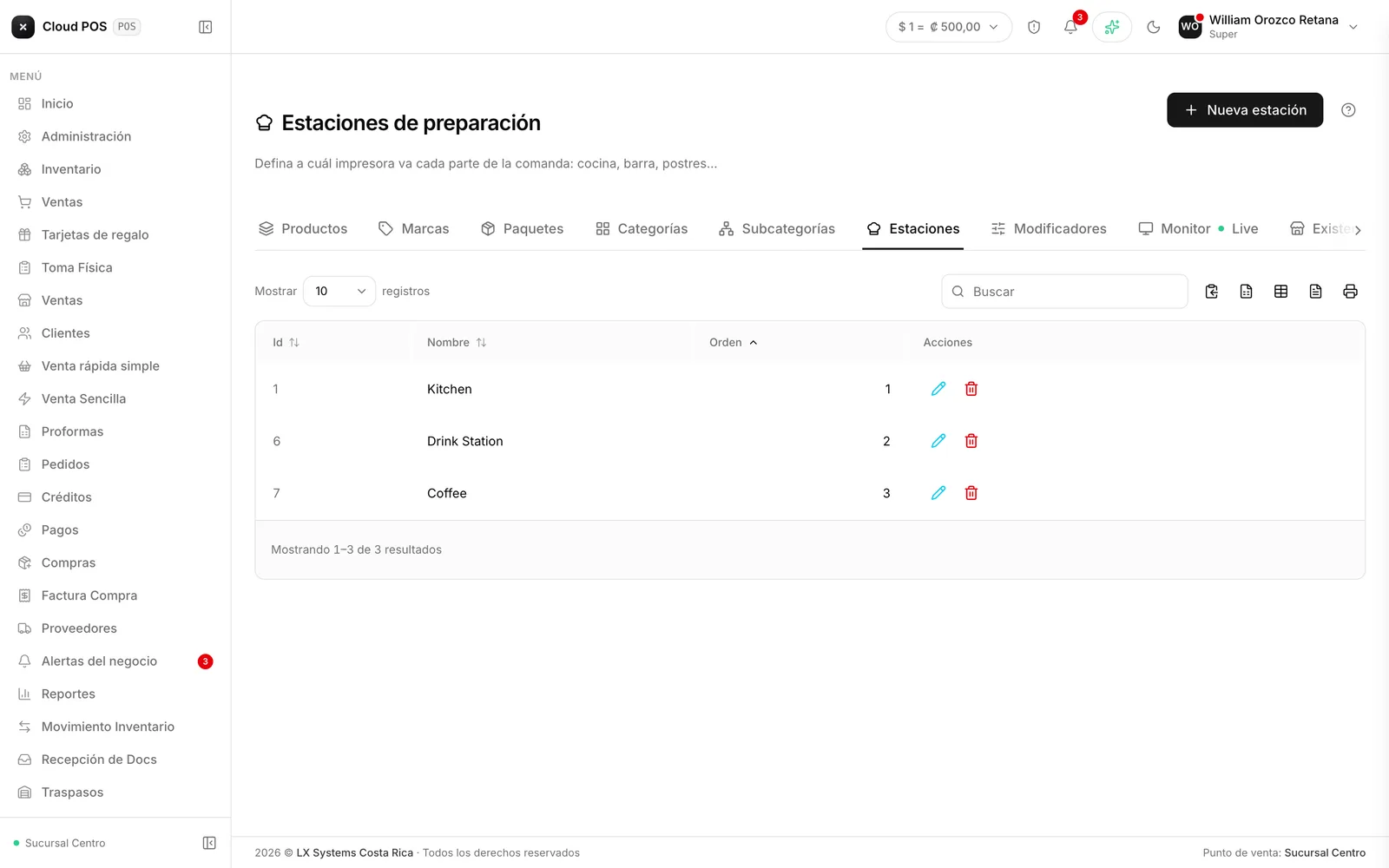Go to the Subcategorías tab

pyautogui.click(x=777, y=229)
